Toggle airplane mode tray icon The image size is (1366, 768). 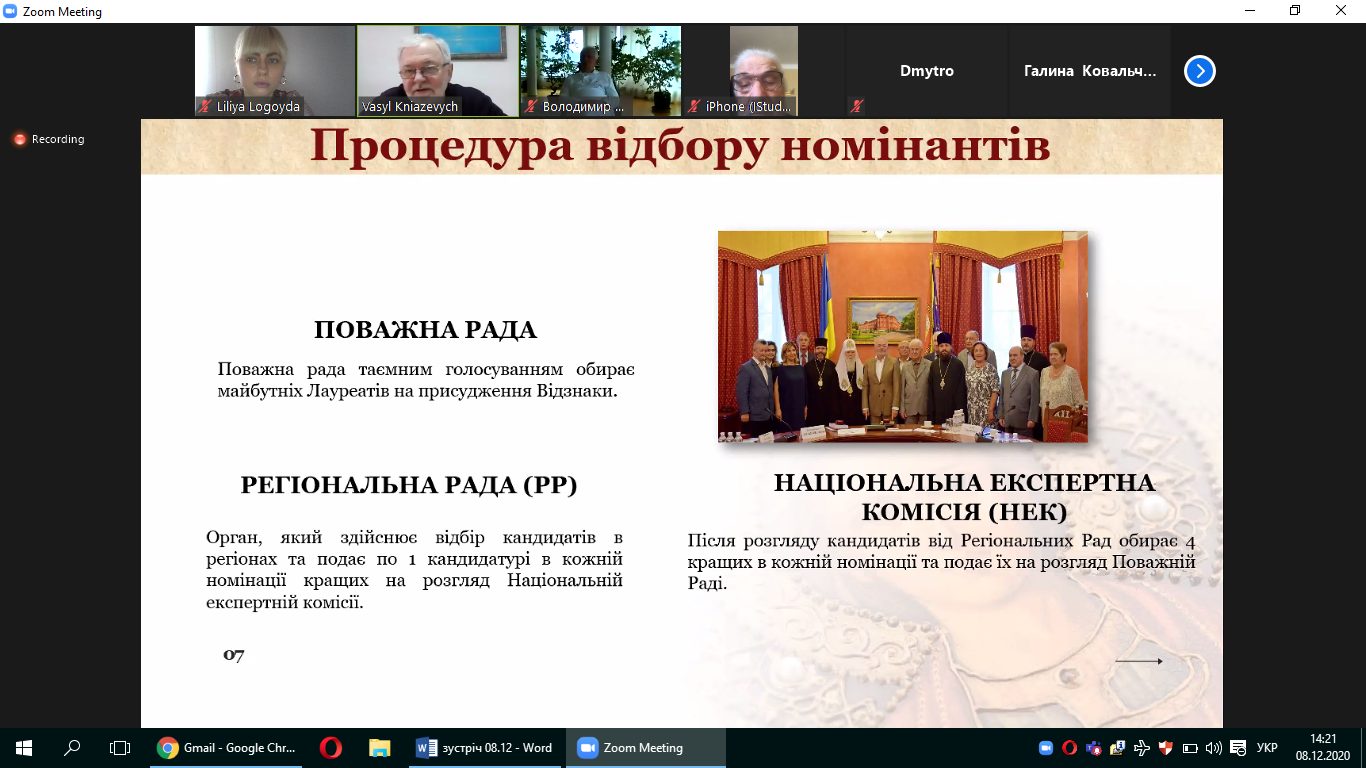[1142, 748]
